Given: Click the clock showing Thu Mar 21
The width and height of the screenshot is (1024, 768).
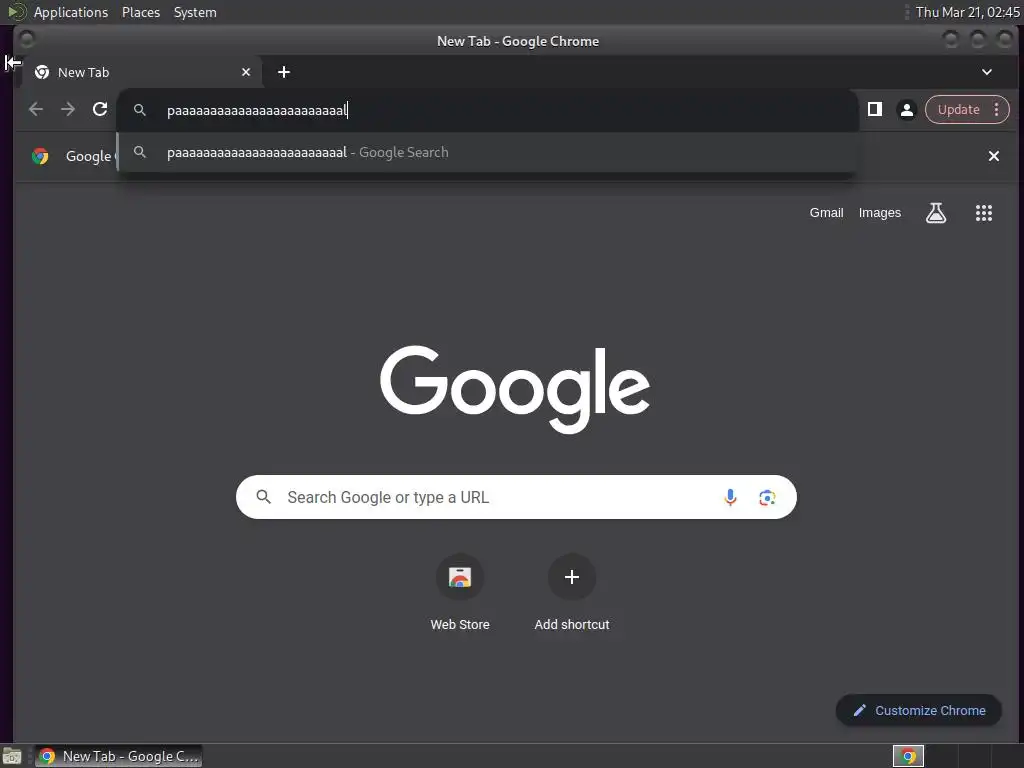Looking at the screenshot, I should tap(967, 12).
